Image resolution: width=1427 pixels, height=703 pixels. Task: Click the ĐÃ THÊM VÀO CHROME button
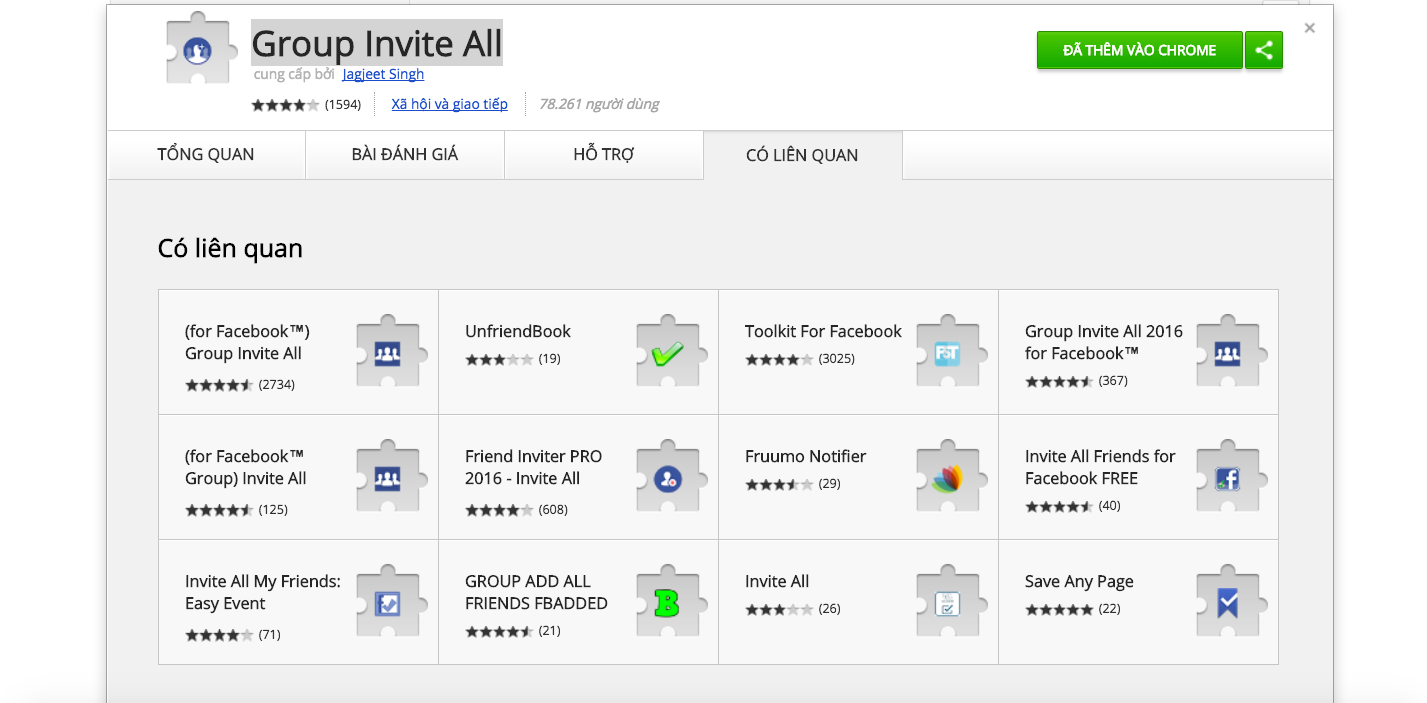coord(1140,50)
